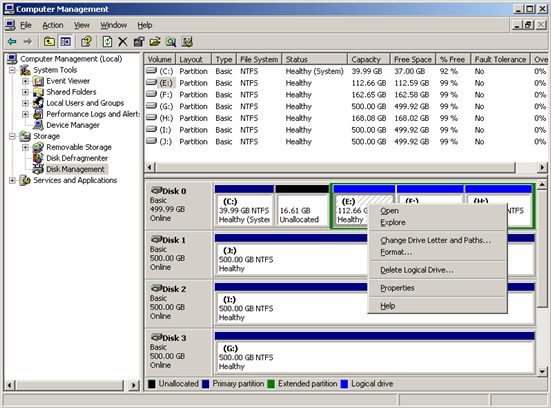The image size is (551, 408).
Task: Collapse the Storage node
Action: point(12,136)
